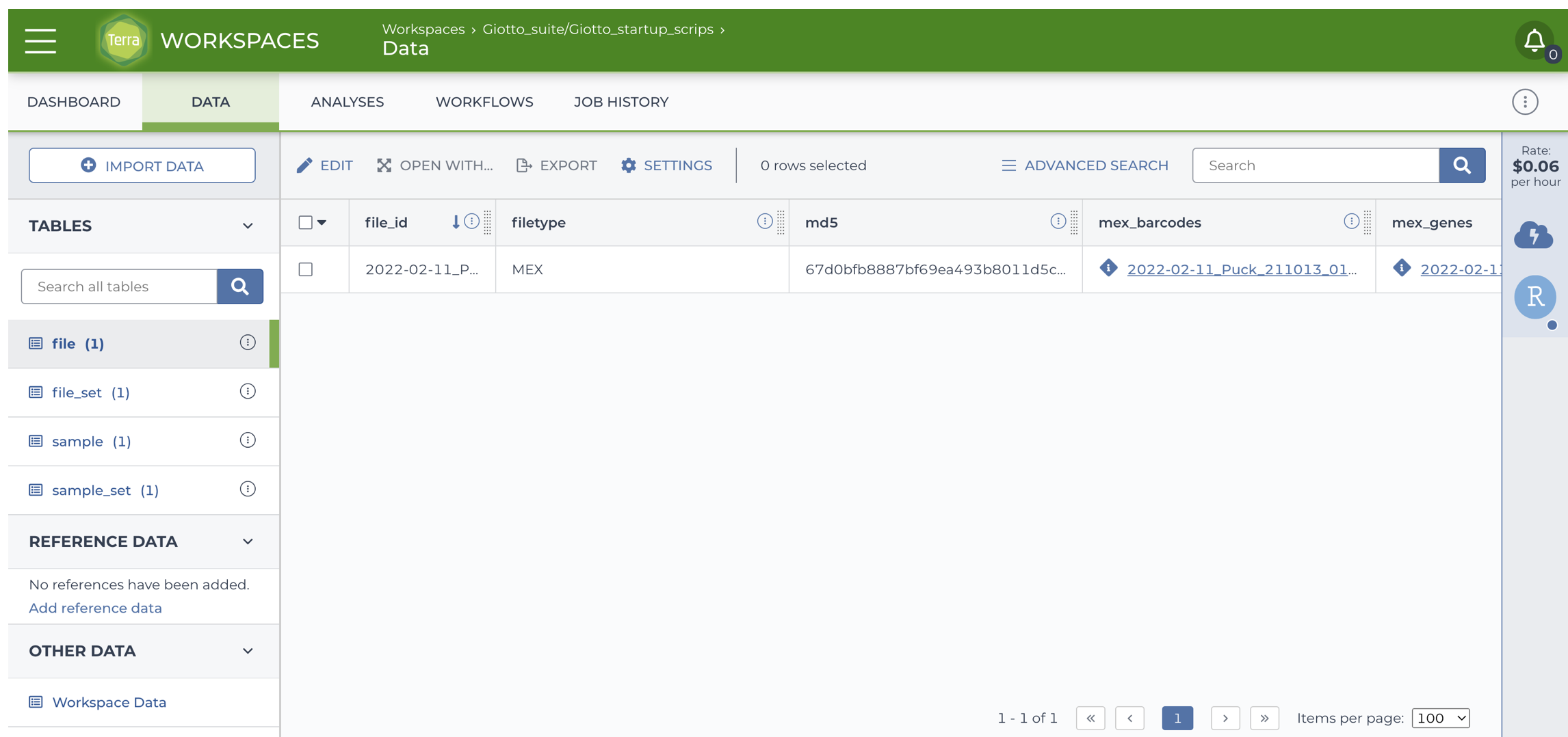Viewport: 1568px width, 737px height.
Task: Click the notifications bell icon
Action: [x=1534, y=41]
